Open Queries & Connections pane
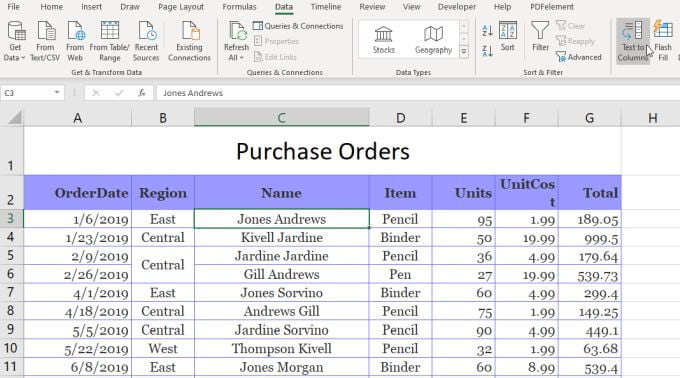 pos(298,26)
